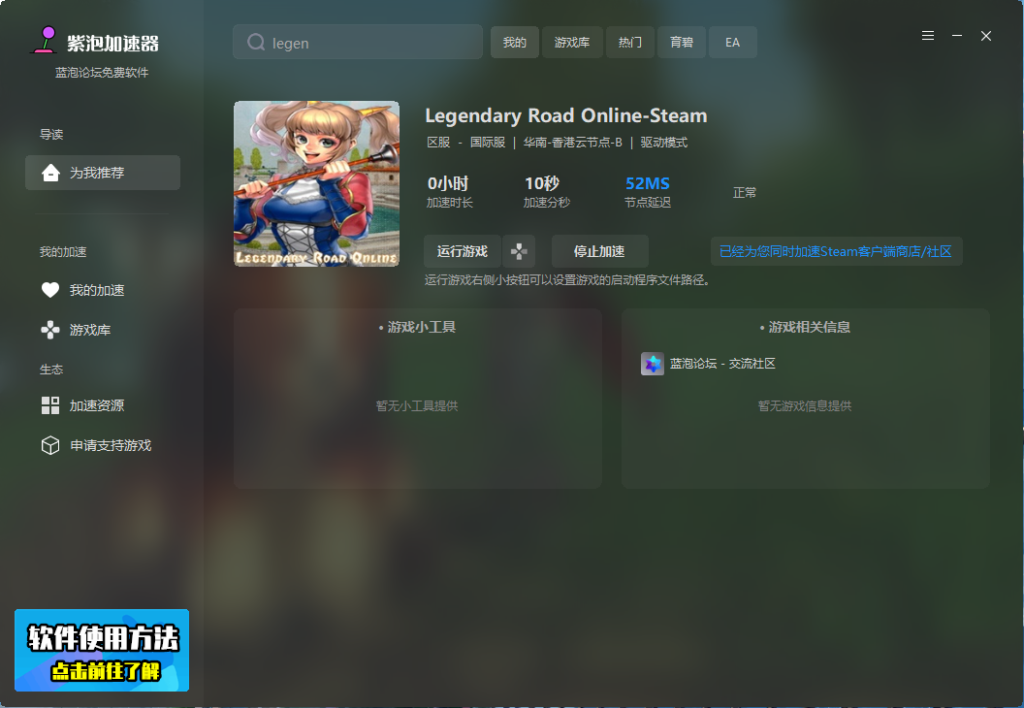This screenshot has width=1024, height=708.
Task: Click the heart icon beside 我的加速
Action: click(x=50, y=290)
